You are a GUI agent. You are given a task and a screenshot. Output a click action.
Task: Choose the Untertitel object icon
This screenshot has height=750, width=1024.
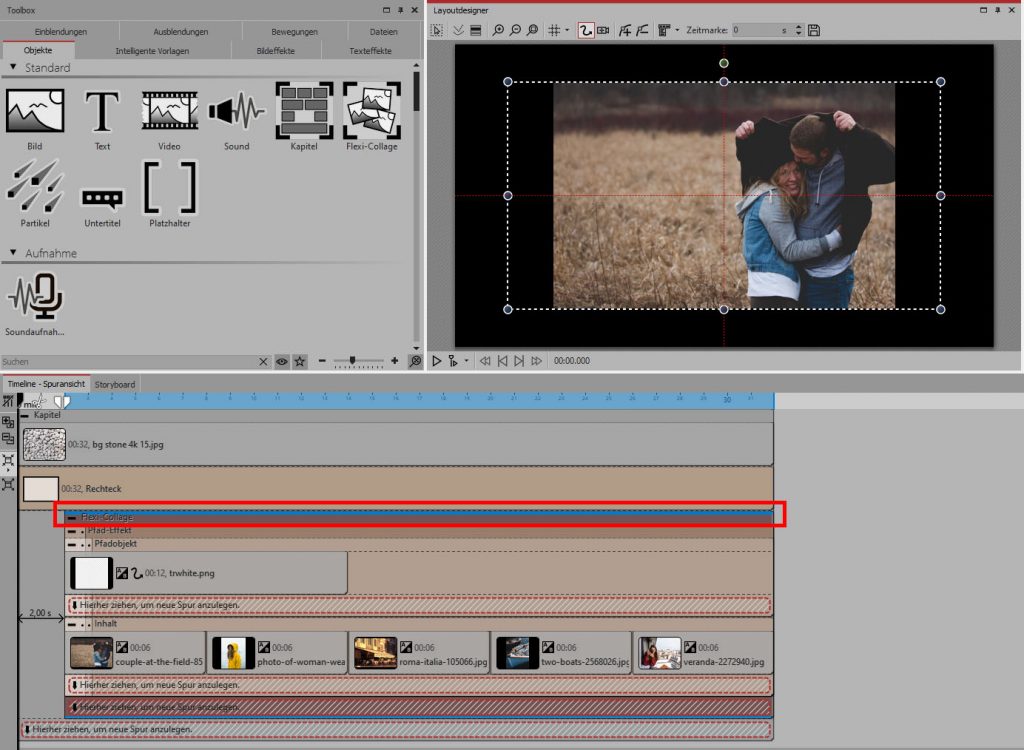[102, 198]
